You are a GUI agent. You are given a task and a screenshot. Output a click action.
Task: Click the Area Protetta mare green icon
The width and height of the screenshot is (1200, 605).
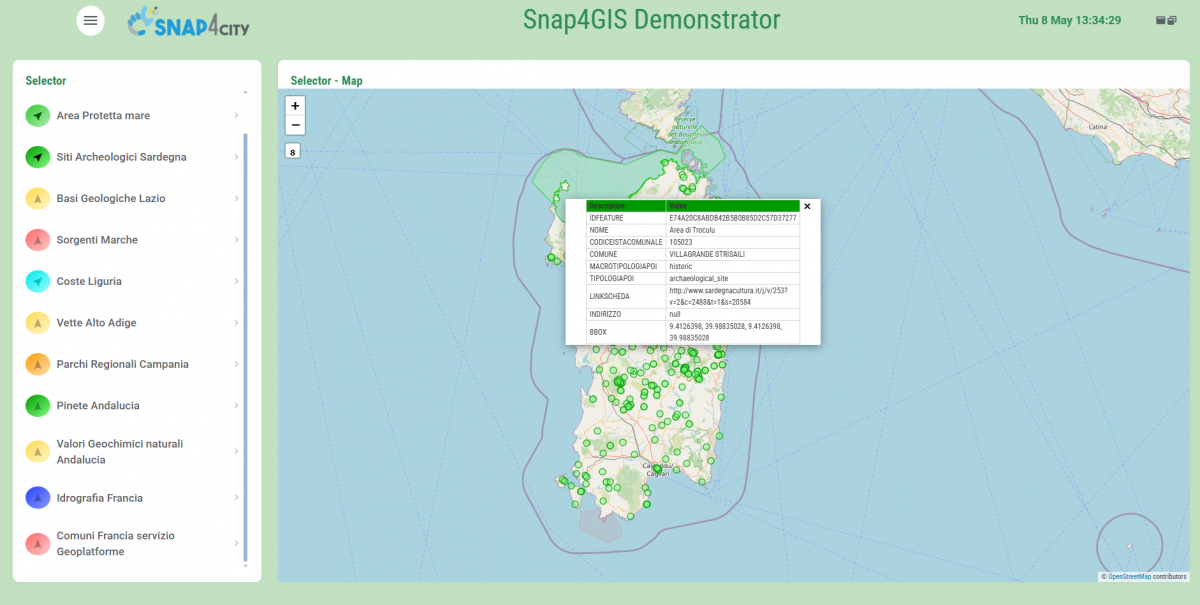point(38,116)
